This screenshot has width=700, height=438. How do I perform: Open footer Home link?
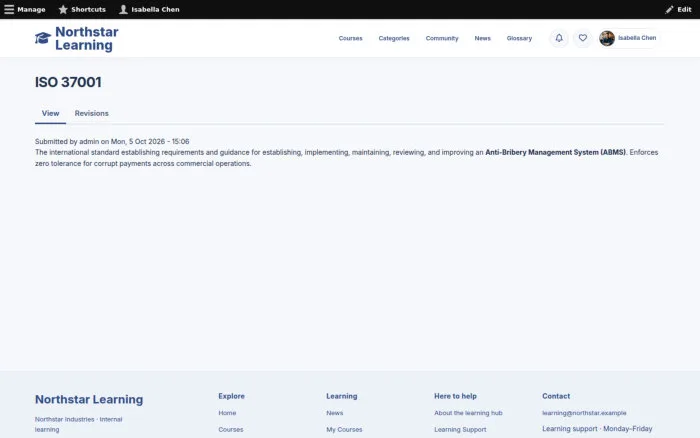pyautogui.click(x=227, y=413)
